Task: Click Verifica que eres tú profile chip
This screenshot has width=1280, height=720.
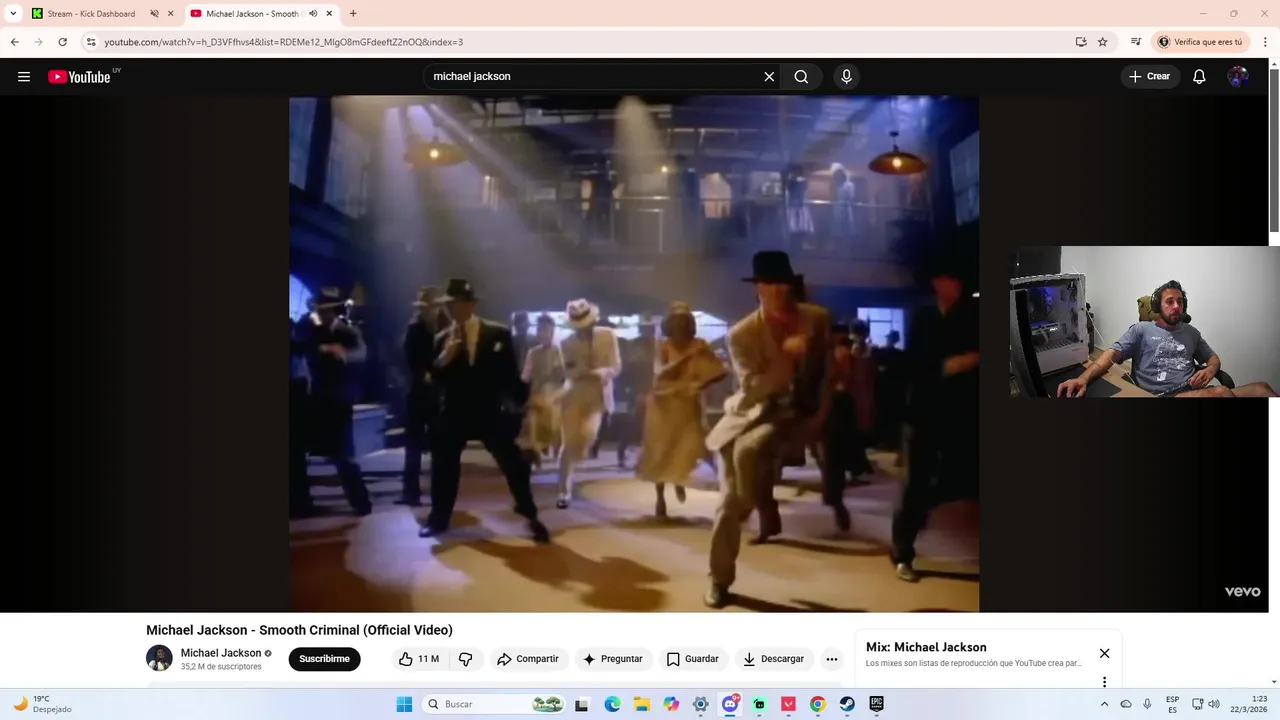Action: click(x=1201, y=42)
